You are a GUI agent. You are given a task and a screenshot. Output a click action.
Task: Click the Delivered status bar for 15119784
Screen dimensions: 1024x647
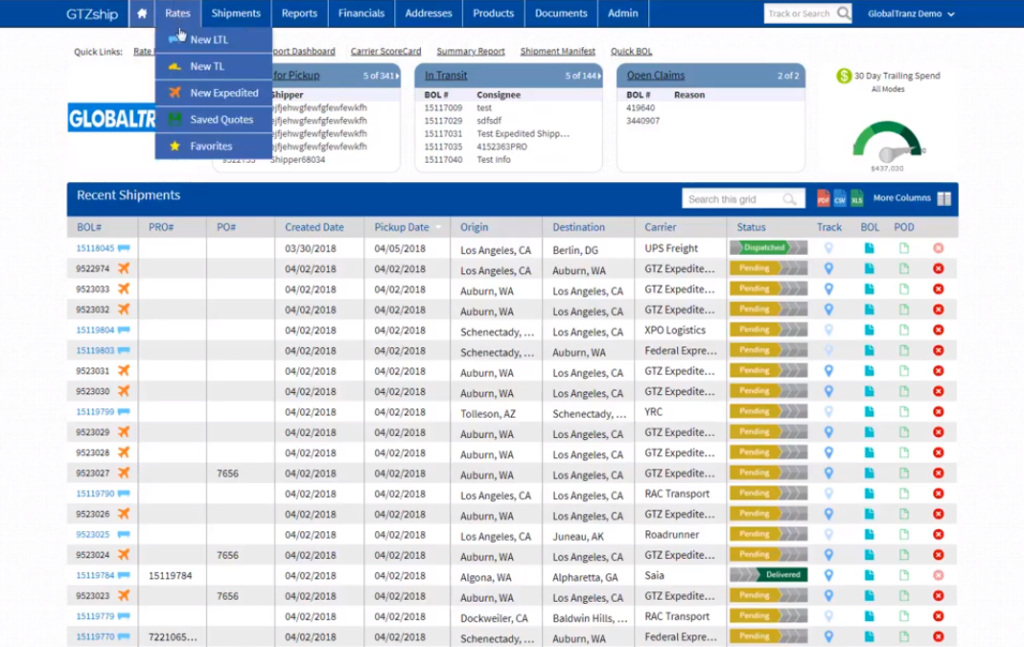pyautogui.click(x=768, y=575)
